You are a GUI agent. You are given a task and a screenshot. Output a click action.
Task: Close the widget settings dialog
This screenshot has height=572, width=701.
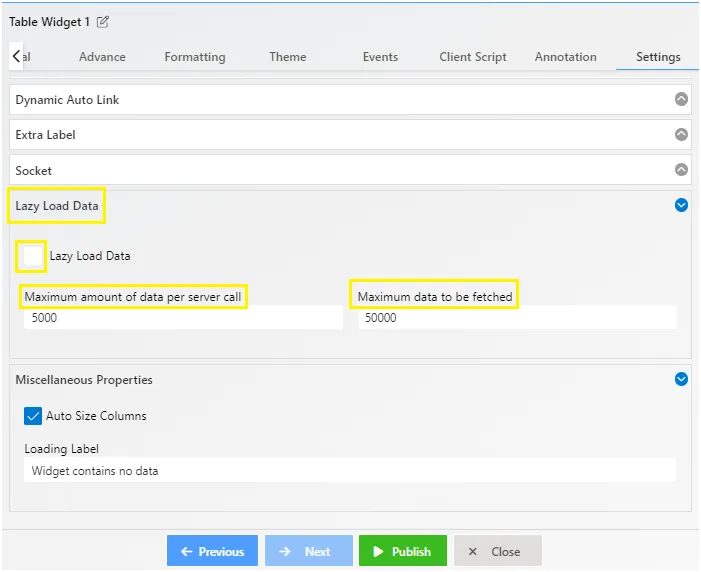498,551
